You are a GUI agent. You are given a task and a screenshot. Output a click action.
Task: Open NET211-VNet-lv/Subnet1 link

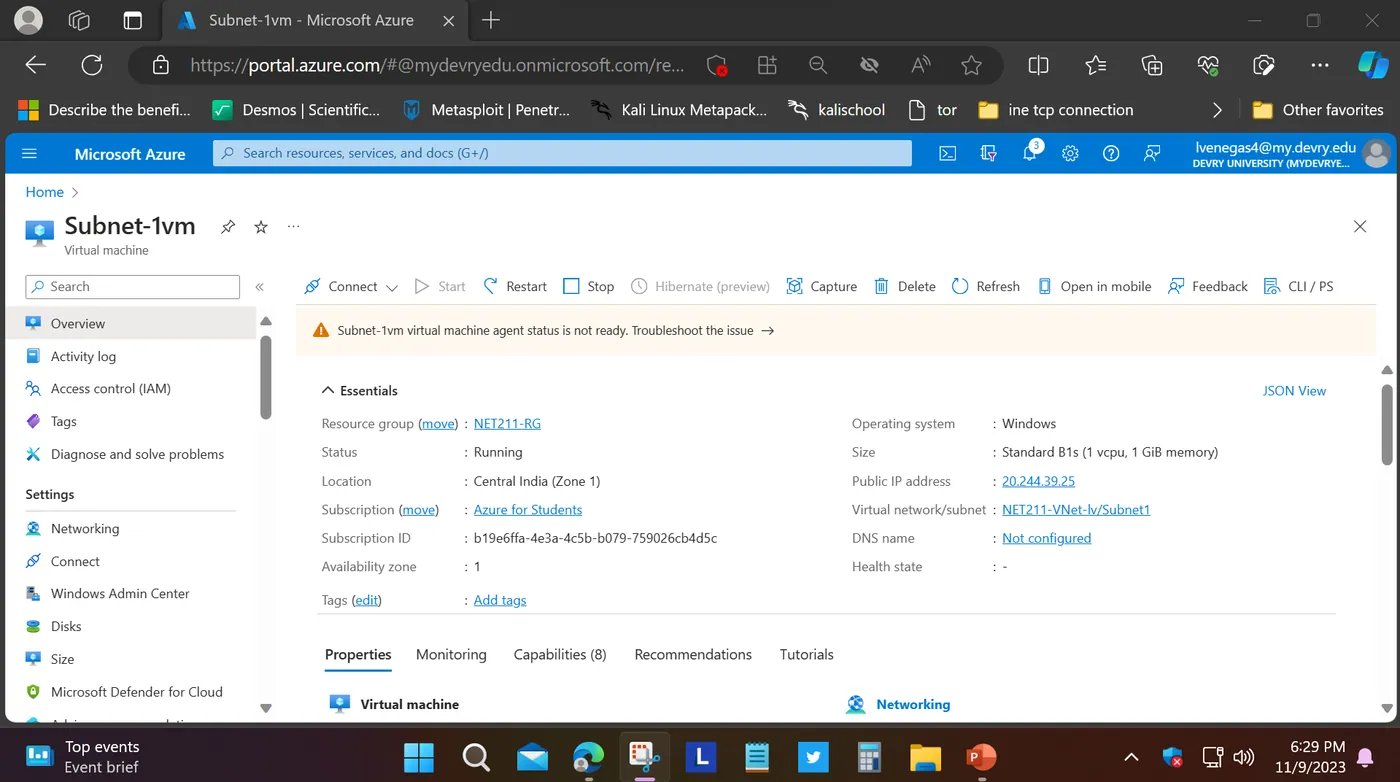click(x=1076, y=510)
